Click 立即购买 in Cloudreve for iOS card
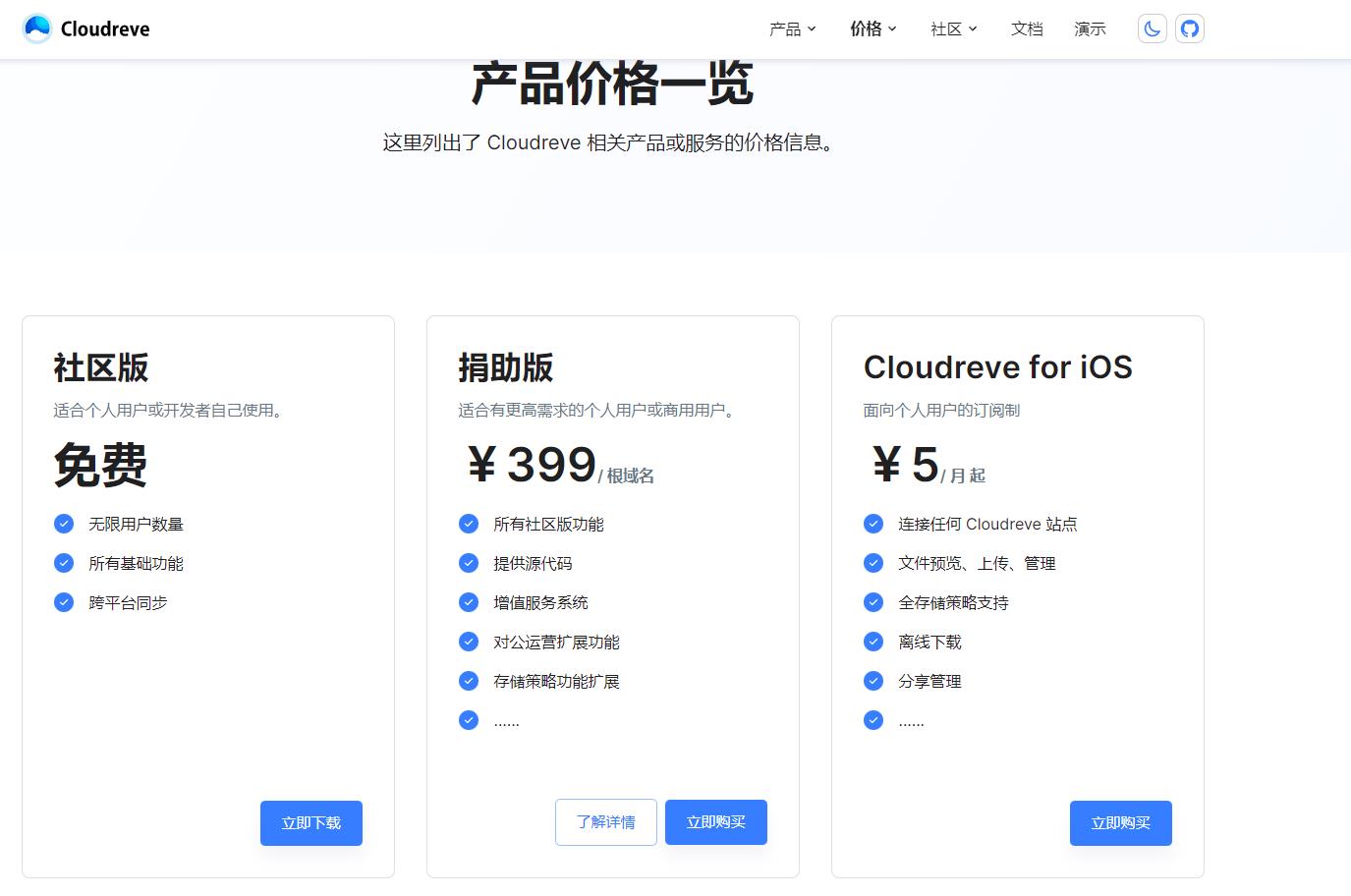 coord(1121,823)
